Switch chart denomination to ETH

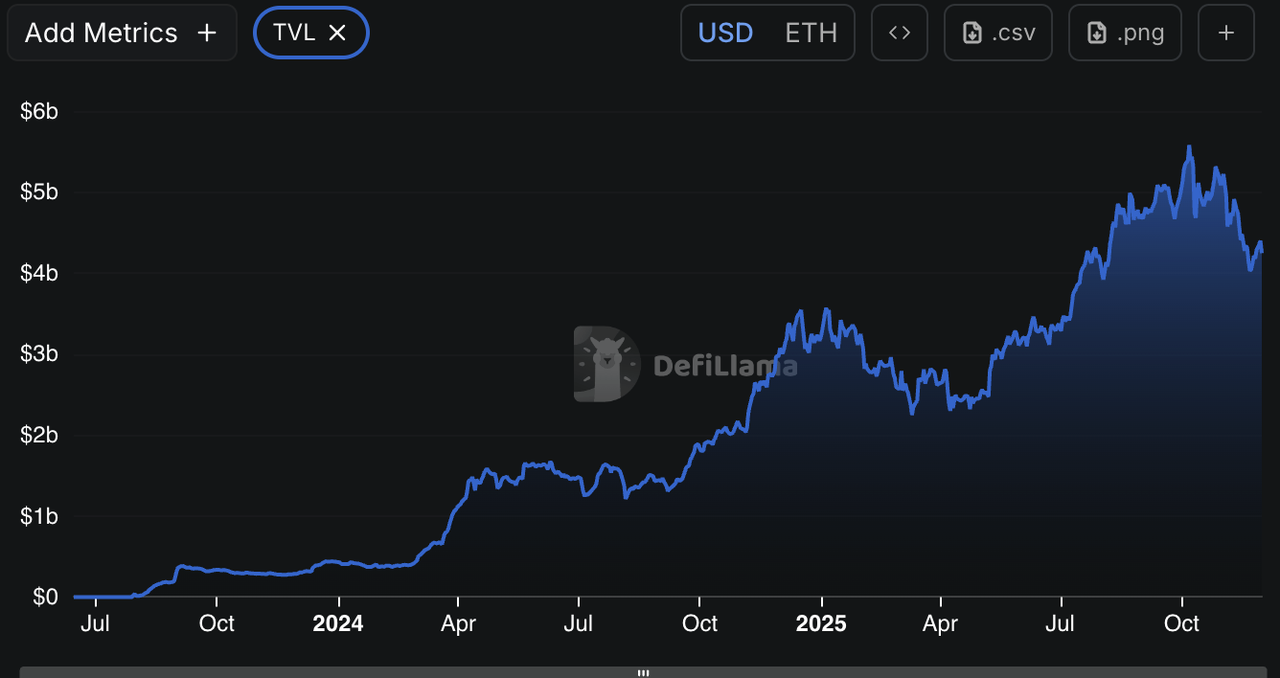click(811, 33)
